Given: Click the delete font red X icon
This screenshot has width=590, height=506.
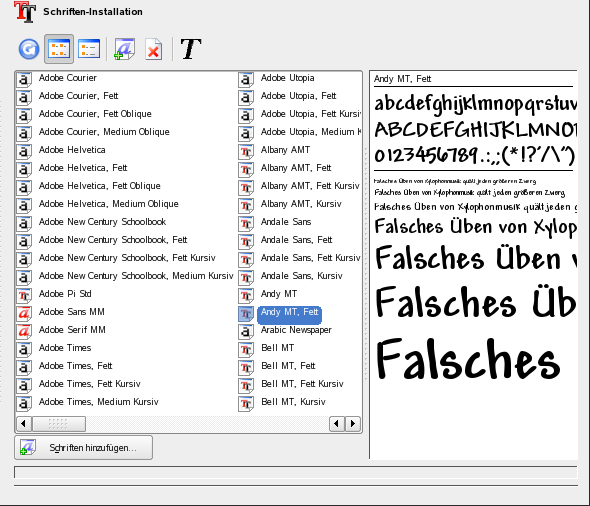Looking at the screenshot, I should pyautogui.click(x=154, y=49).
